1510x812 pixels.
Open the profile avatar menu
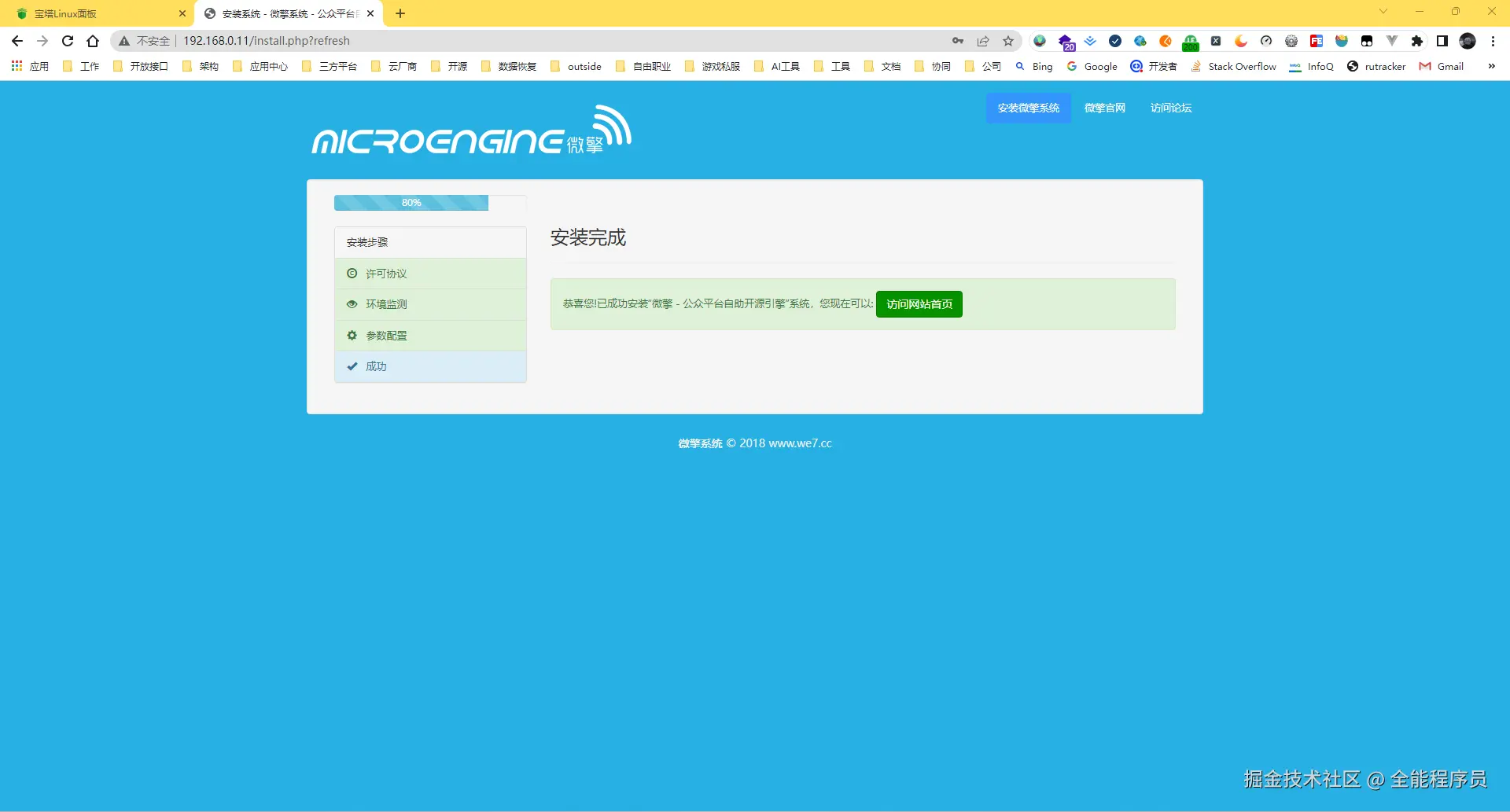1468,41
